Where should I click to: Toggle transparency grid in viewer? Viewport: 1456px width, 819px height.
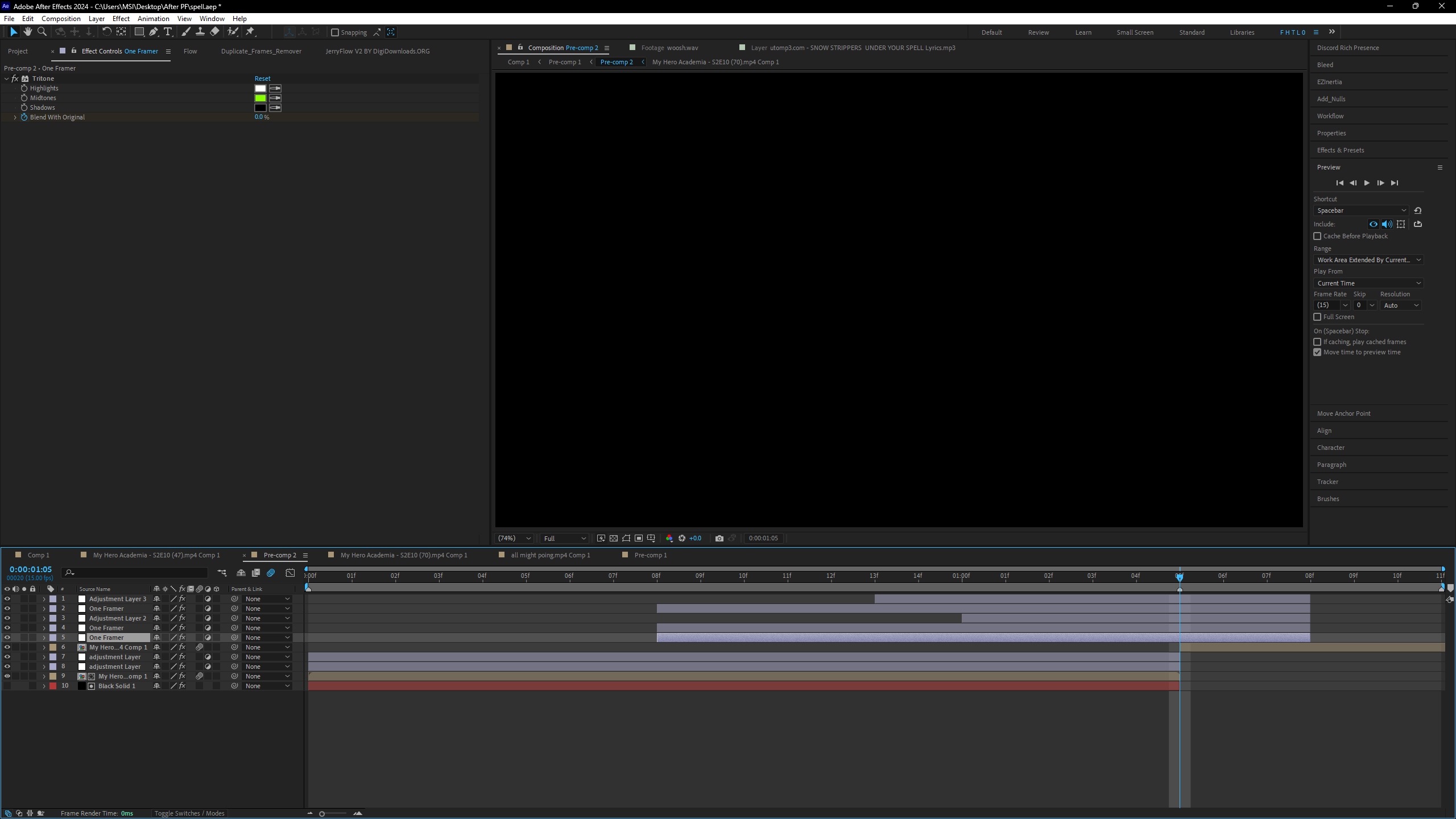pos(614,537)
